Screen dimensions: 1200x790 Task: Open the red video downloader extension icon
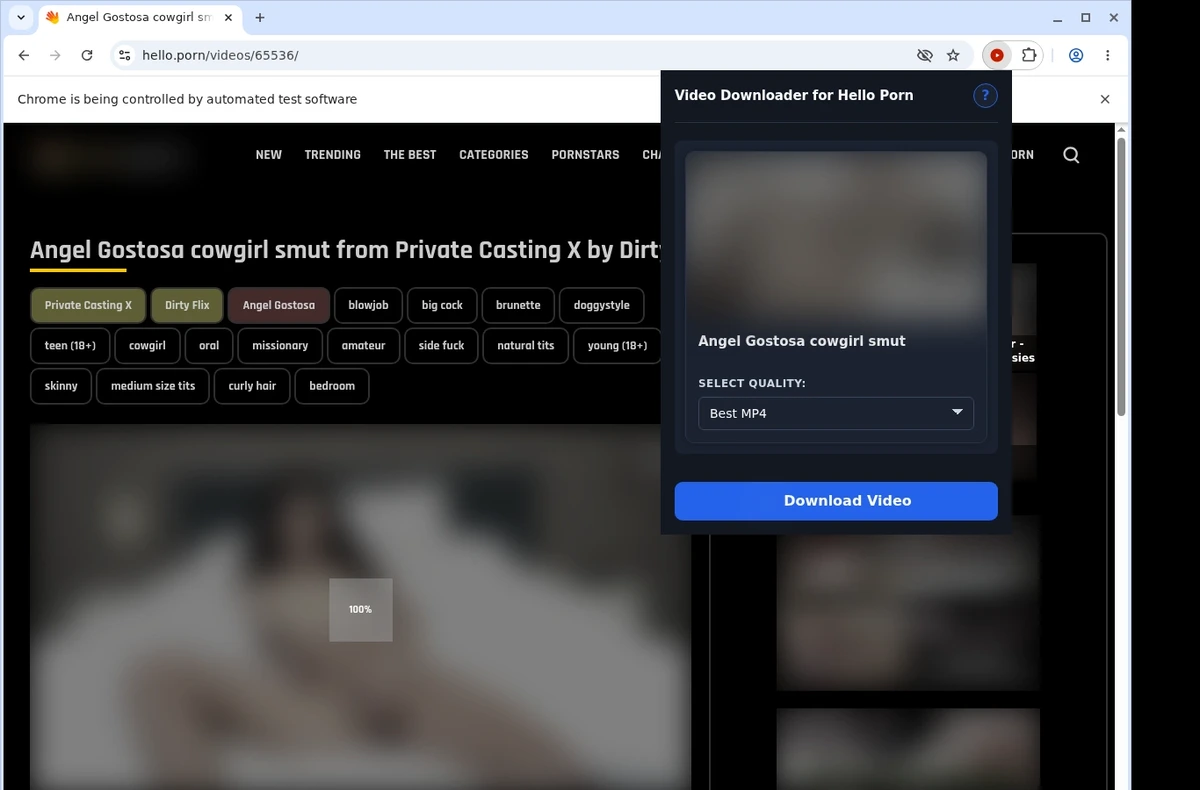[x=997, y=56]
